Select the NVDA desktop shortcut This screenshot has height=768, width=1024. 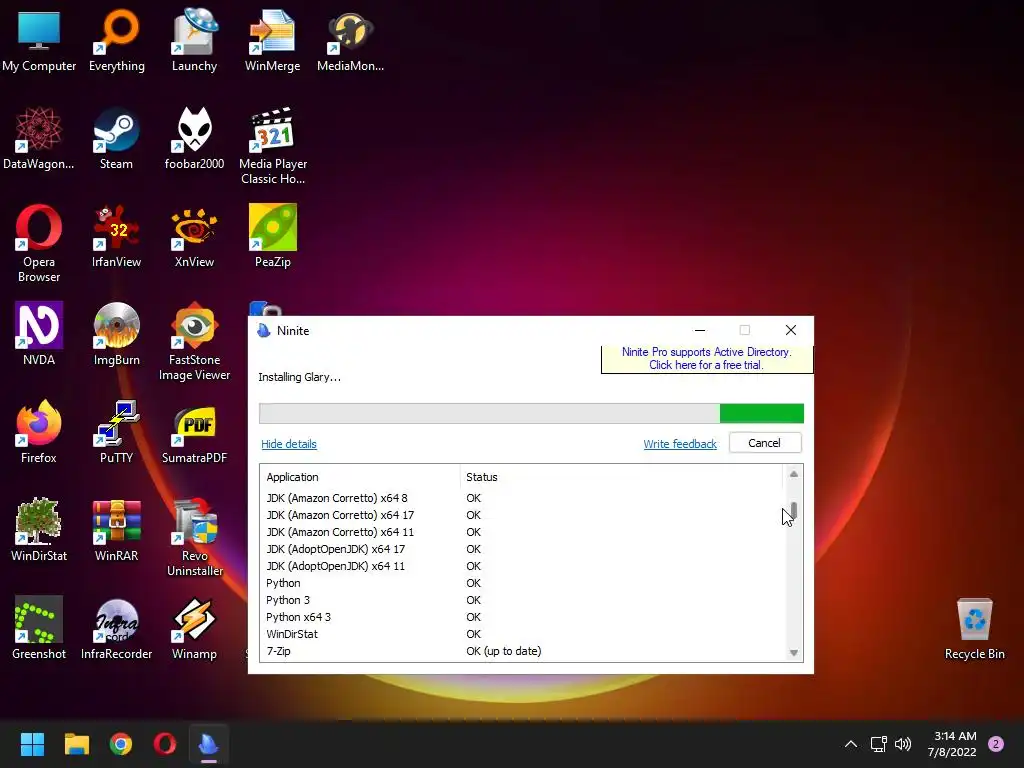point(39,334)
